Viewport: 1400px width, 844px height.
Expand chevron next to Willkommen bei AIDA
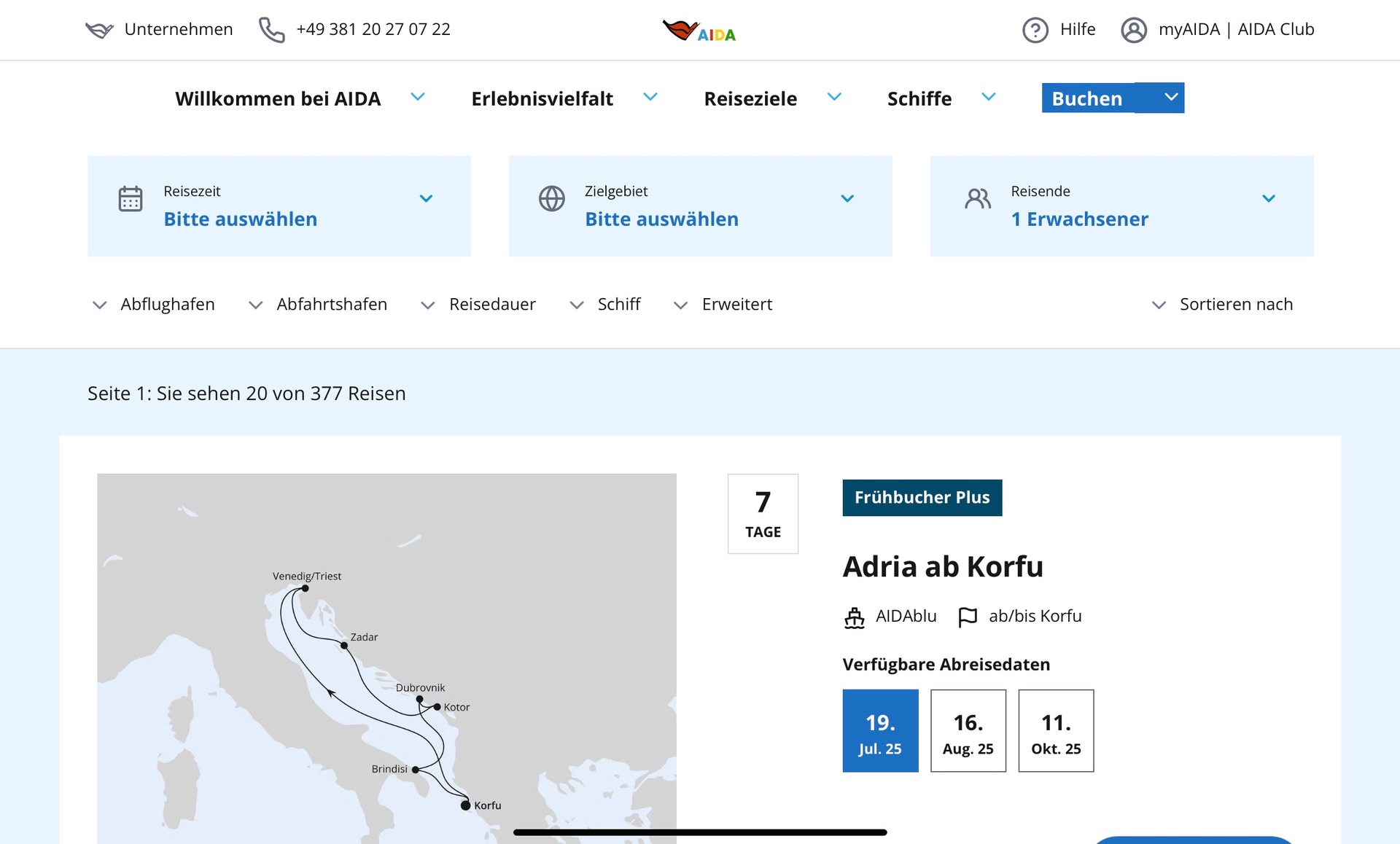point(418,97)
